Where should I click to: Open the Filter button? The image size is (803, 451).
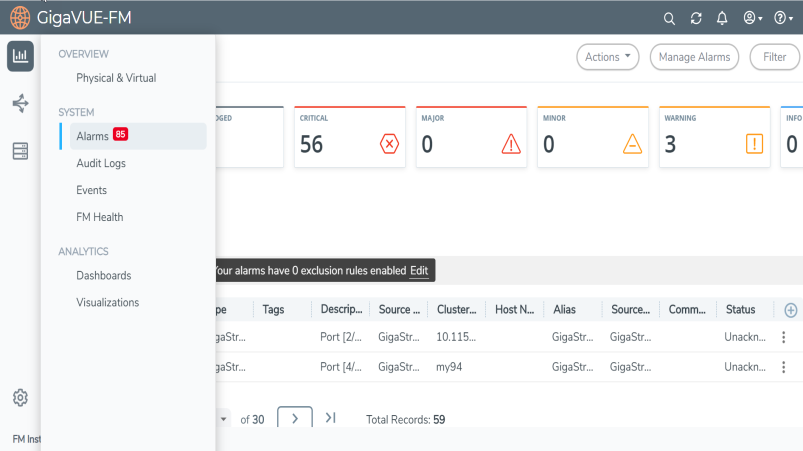(x=774, y=57)
